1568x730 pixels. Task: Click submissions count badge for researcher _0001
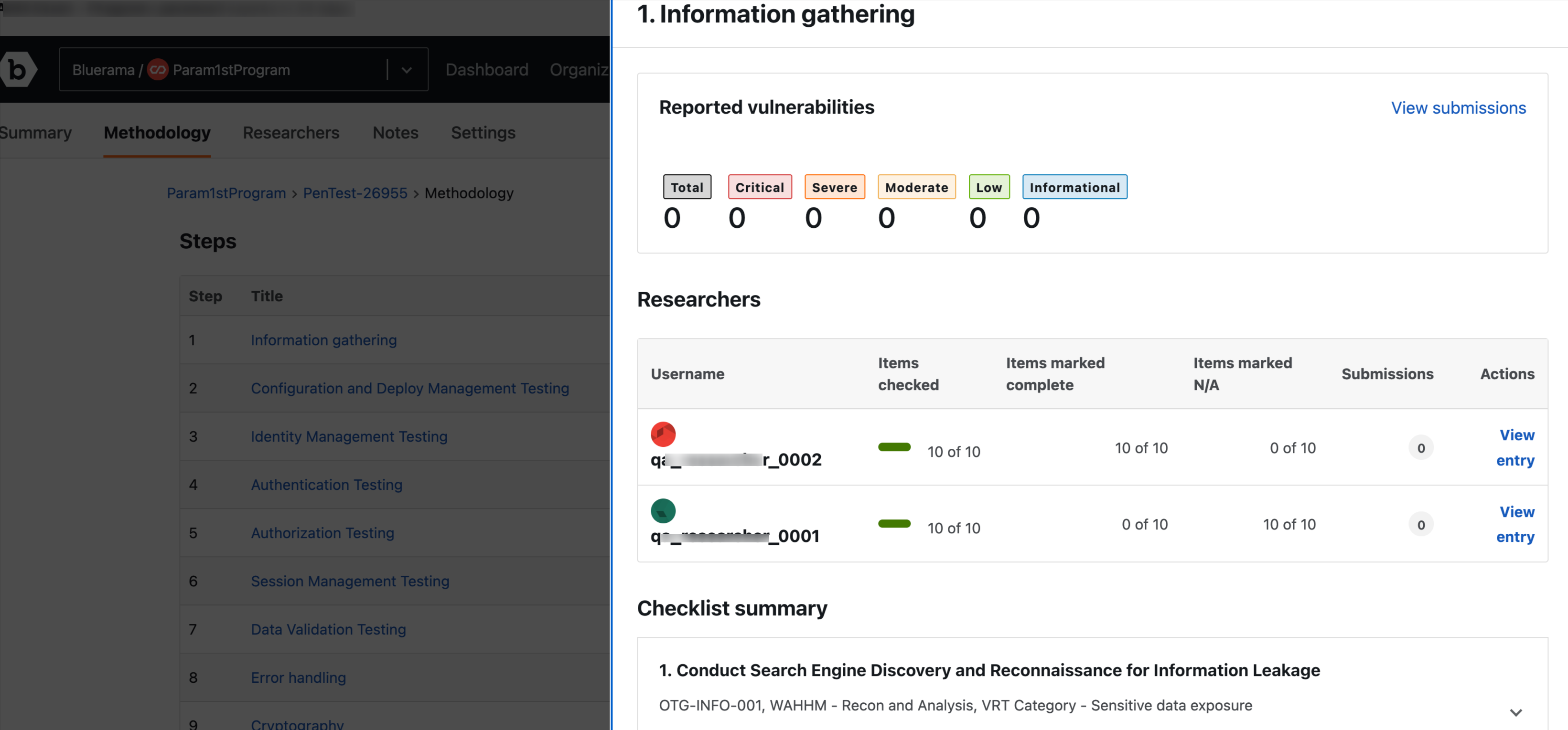(1421, 525)
